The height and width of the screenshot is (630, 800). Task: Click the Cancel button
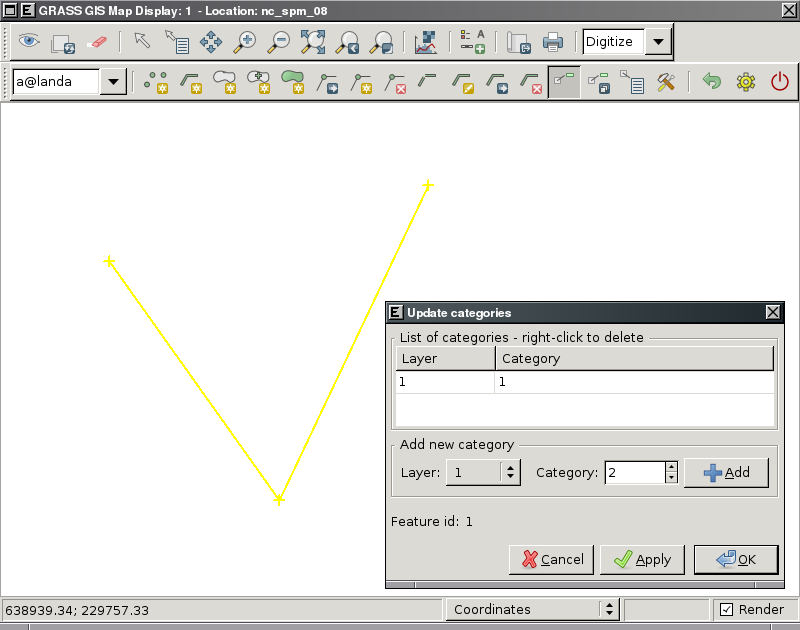tap(552, 560)
